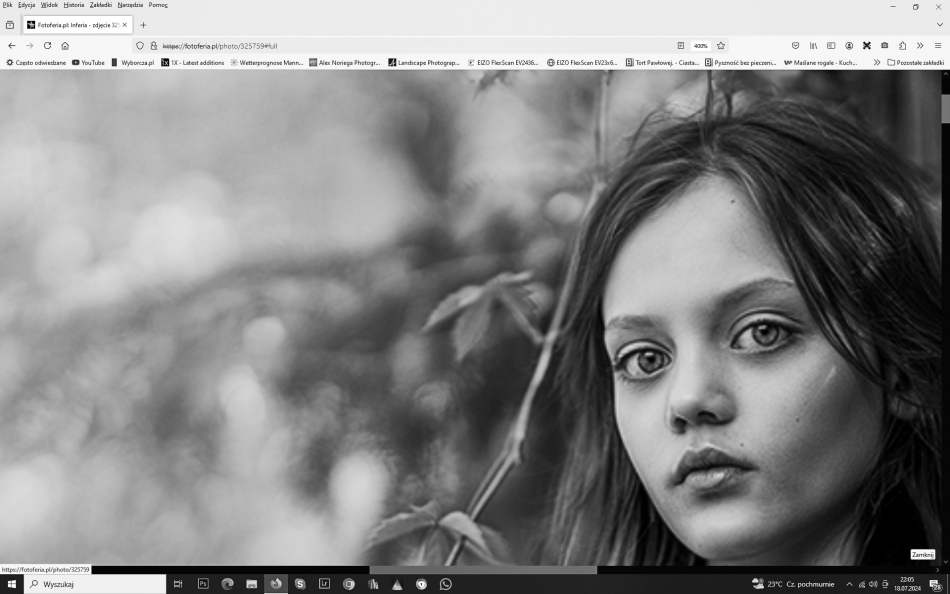Click the horizontal scrollbar thumb

483,570
